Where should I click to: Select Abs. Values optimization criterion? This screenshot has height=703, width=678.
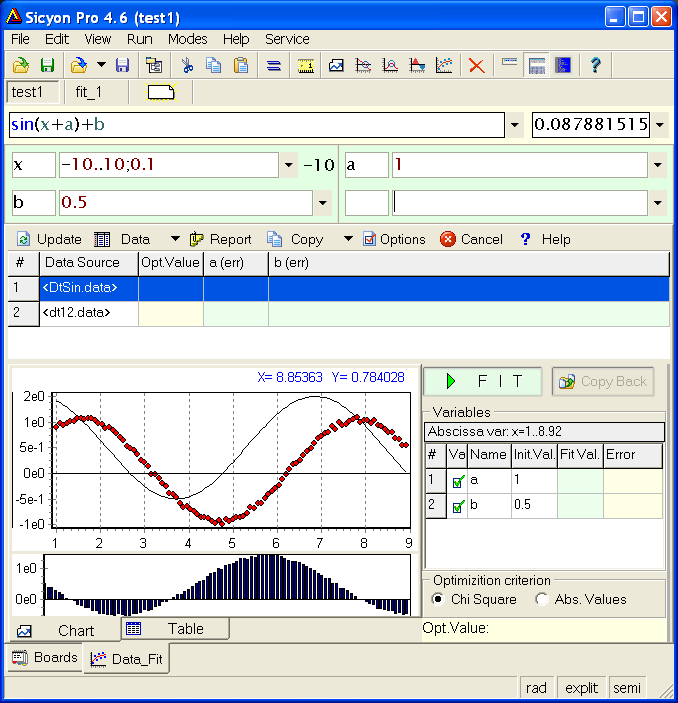(x=542, y=599)
